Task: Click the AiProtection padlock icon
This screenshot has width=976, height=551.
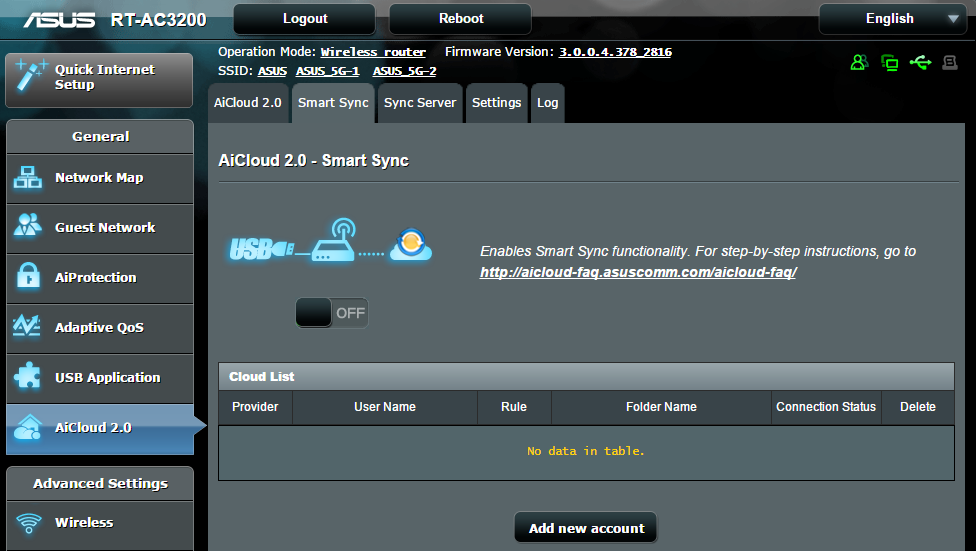Action: click(28, 276)
